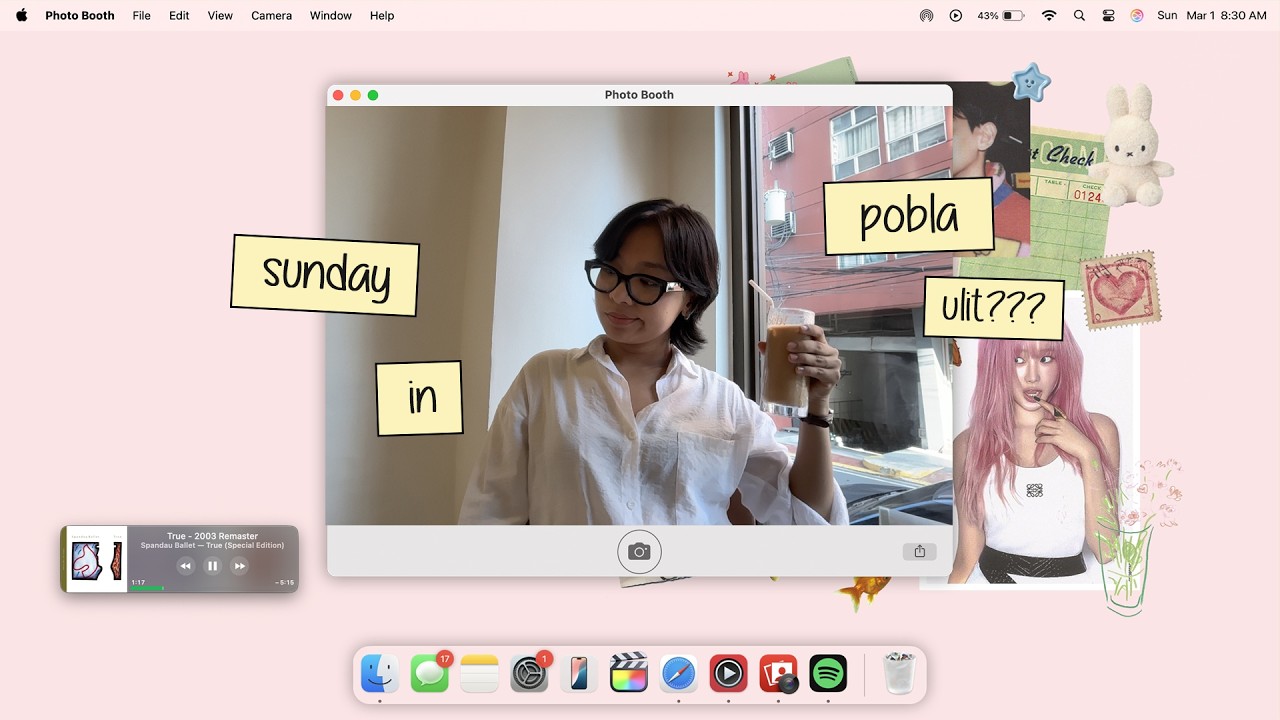Skip back in the music player widget
The height and width of the screenshot is (720, 1280).
coord(186,566)
